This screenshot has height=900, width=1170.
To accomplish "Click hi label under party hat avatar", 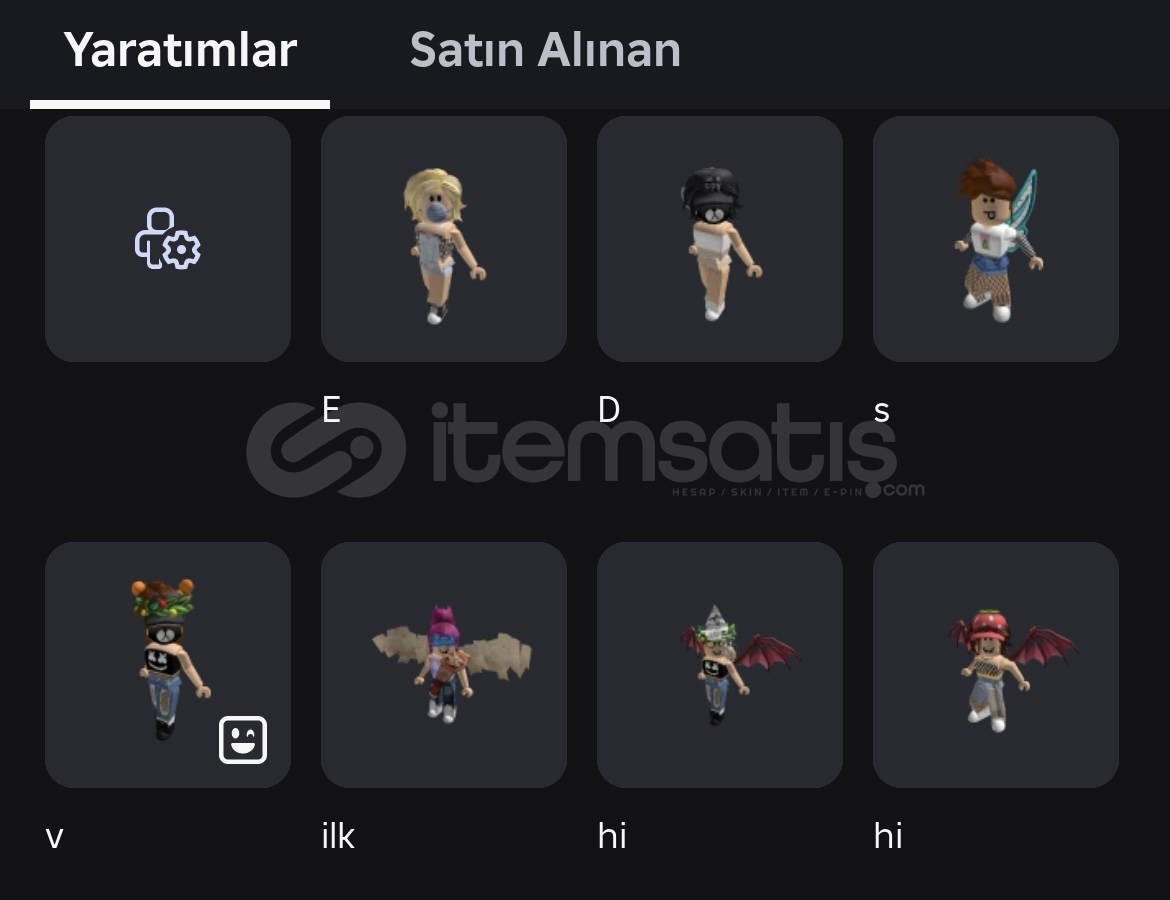I will [612, 835].
